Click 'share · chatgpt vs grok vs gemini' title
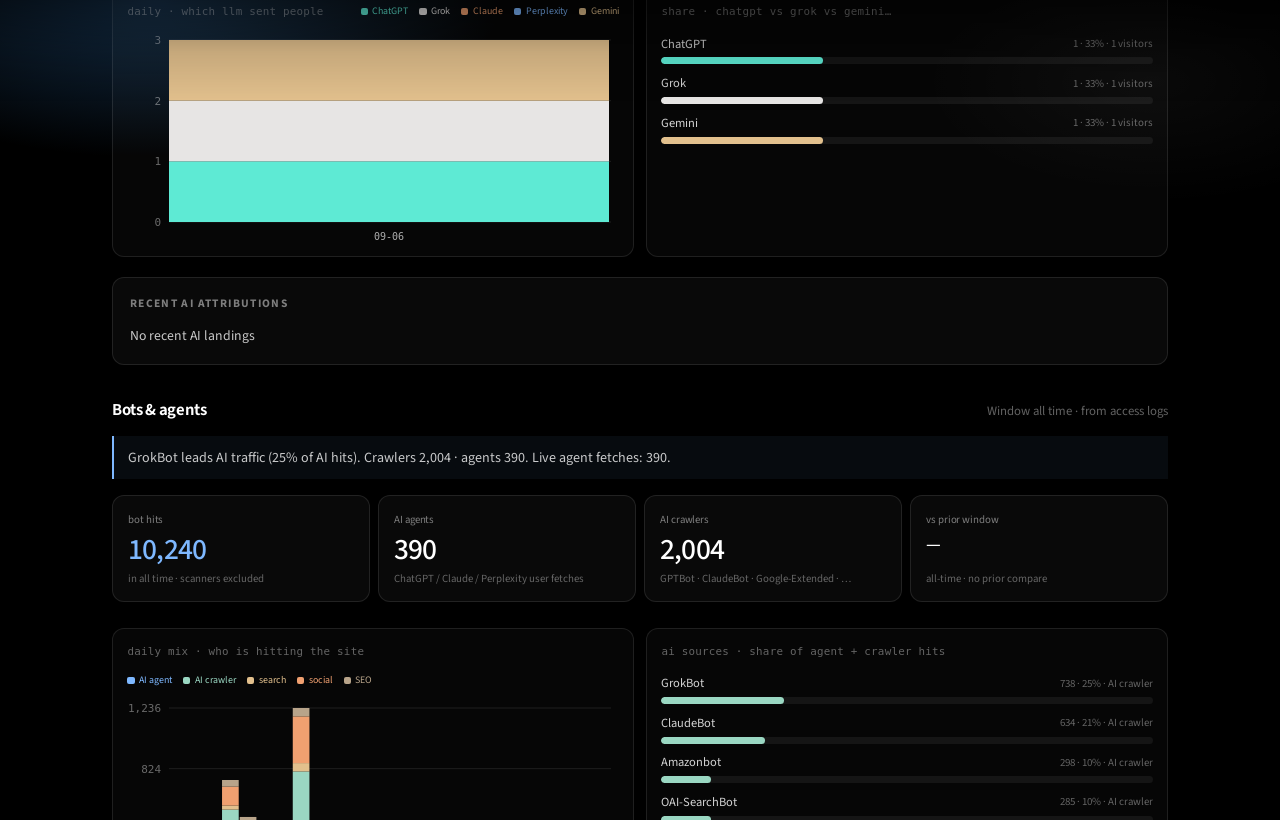Image resolution: width=1280 pixels, height=820 pixels. pos(776,12)
